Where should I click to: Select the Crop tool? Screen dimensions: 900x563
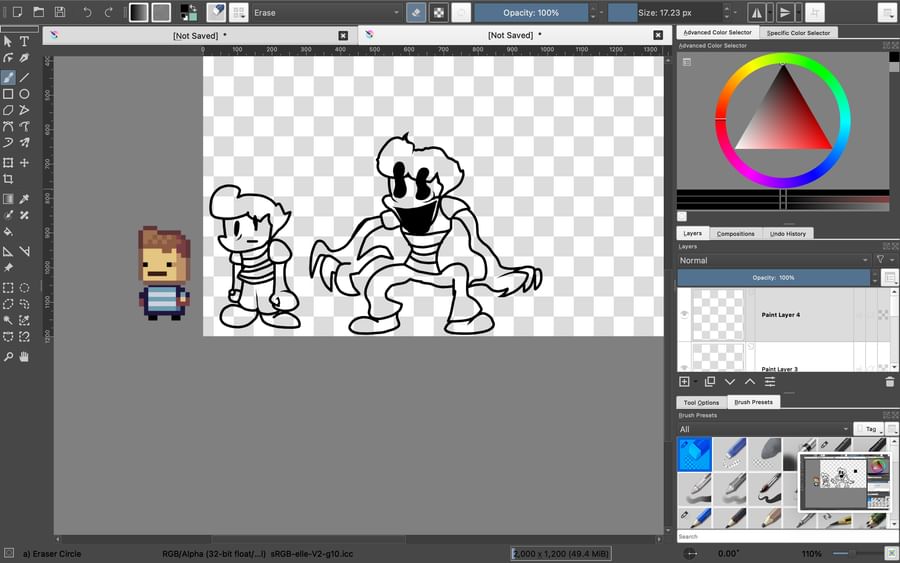[8, 179]
